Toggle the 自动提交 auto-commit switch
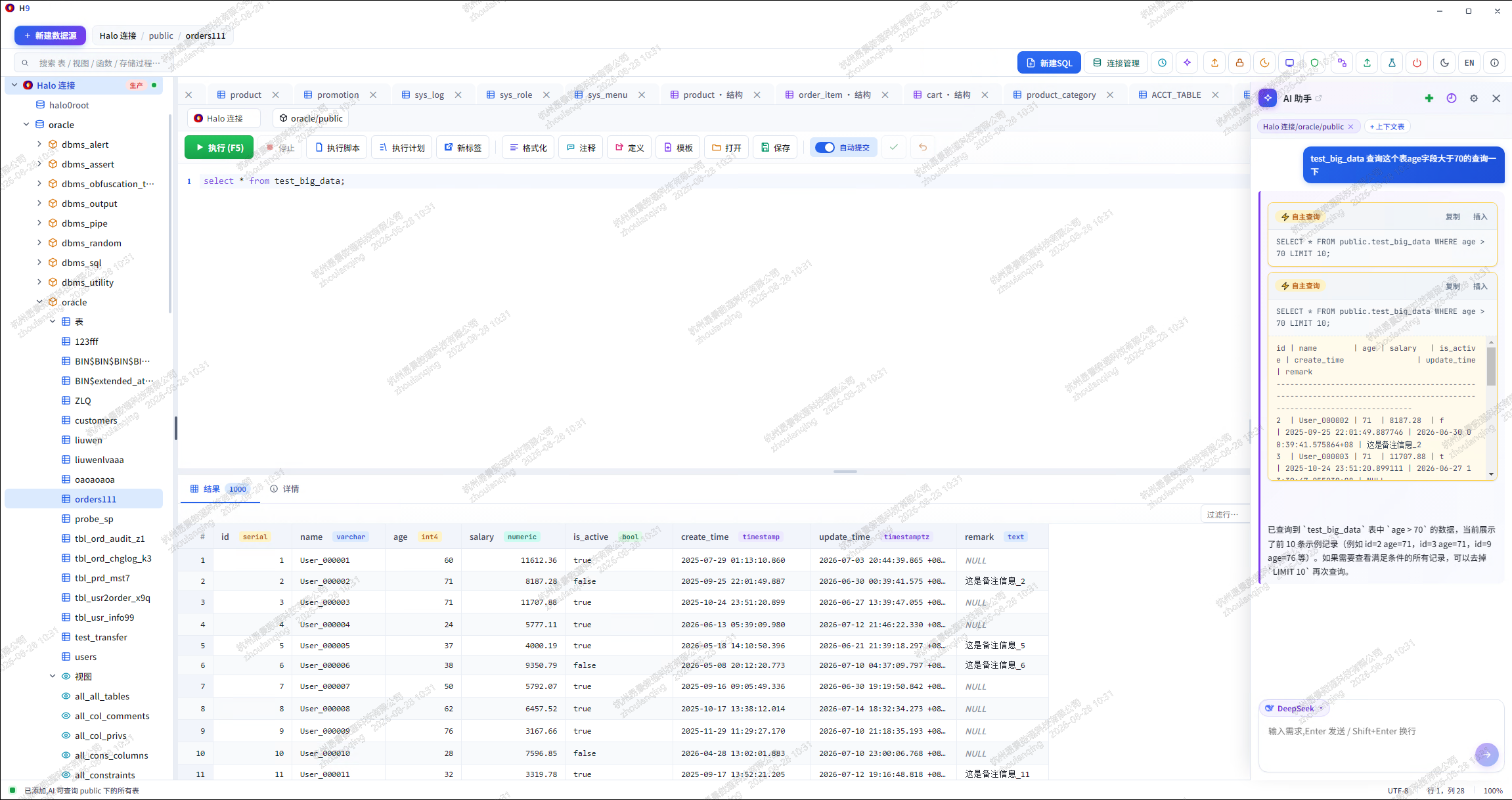Image resolution: width=1512 pixels, height=800 pixels. click(x=824, y=148)
